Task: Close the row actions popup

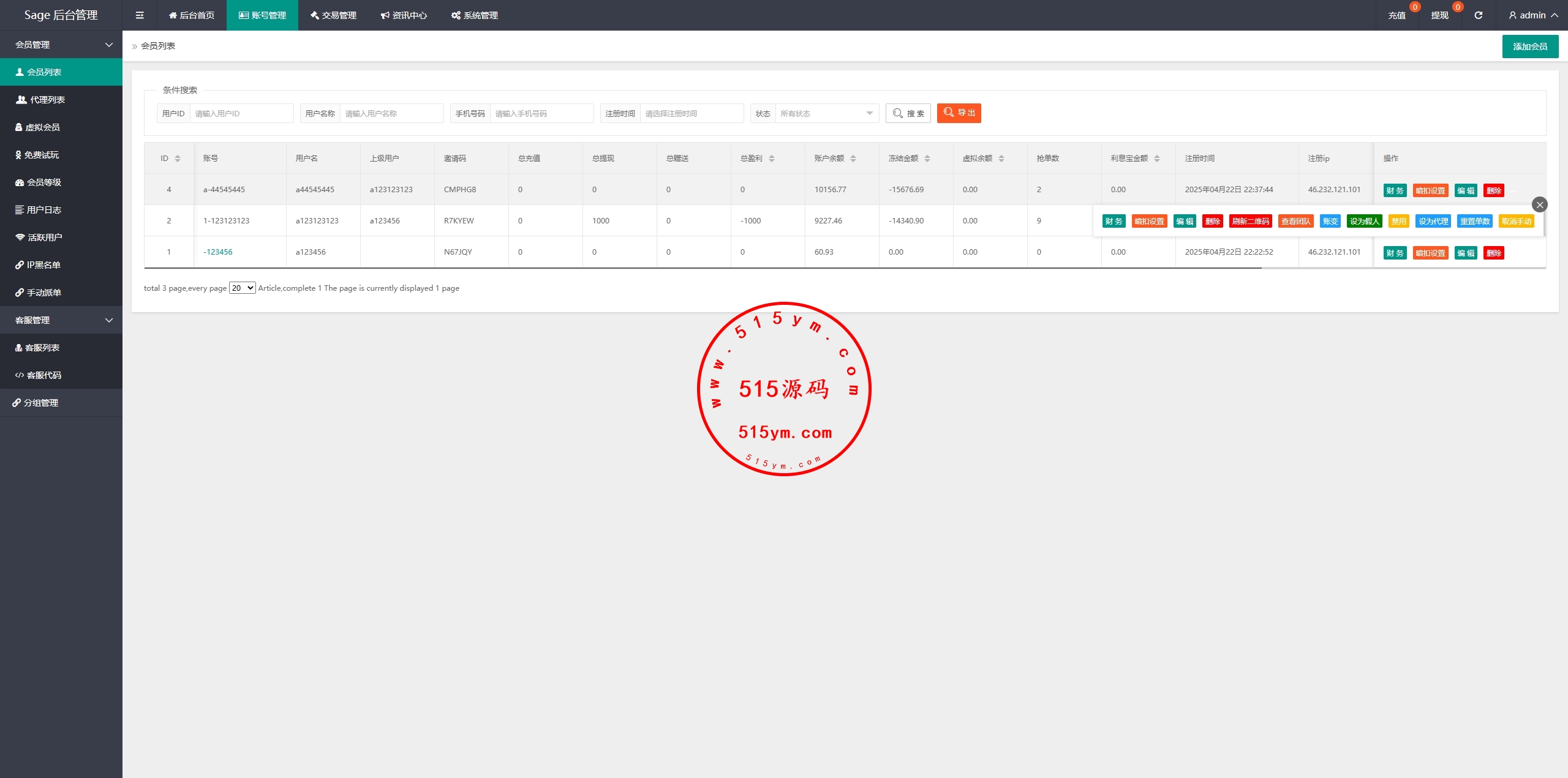Action: click(1539, 205)
